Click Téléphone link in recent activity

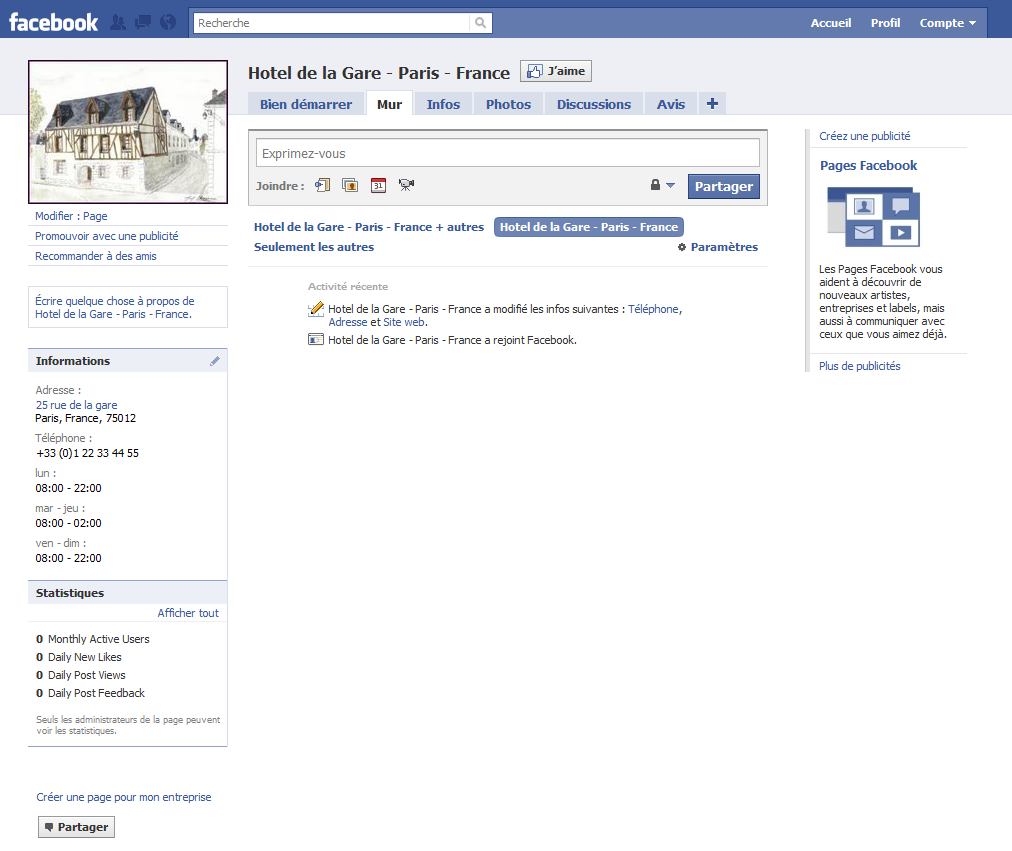coord(653,309)
